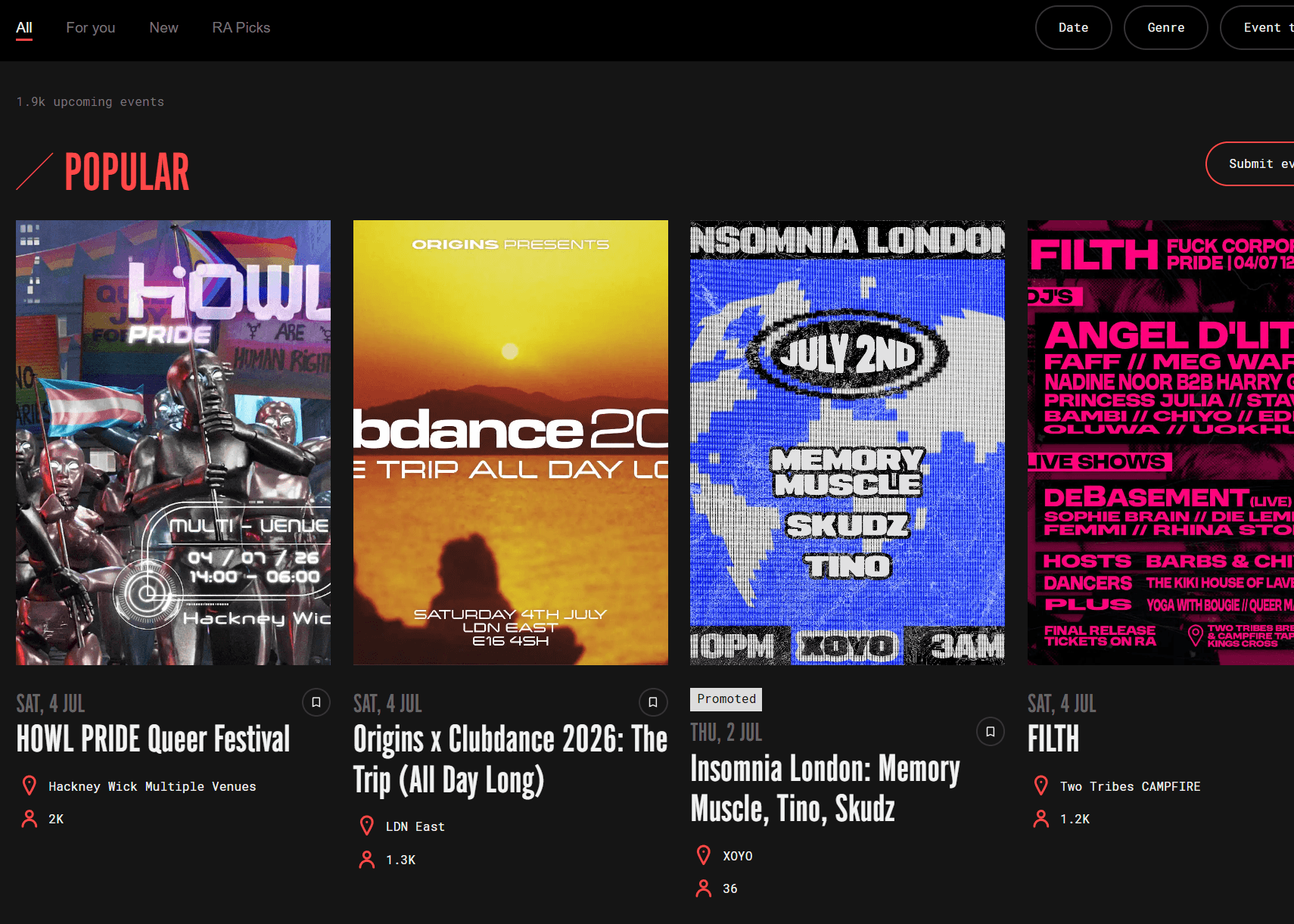Image resolution: width=1294 pixels, height=924 pixels.
Task: Switch to the For you tab
Action: (x=91, y=28)
